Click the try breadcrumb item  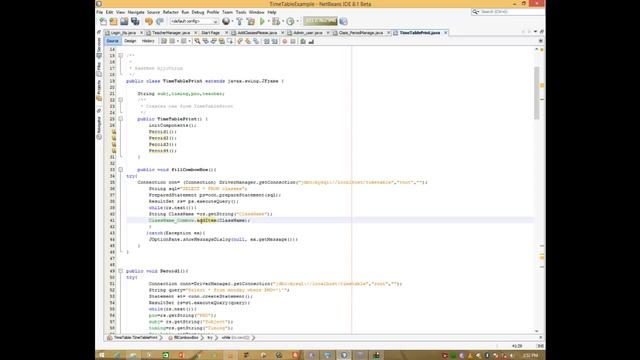(x=210, y=338)
